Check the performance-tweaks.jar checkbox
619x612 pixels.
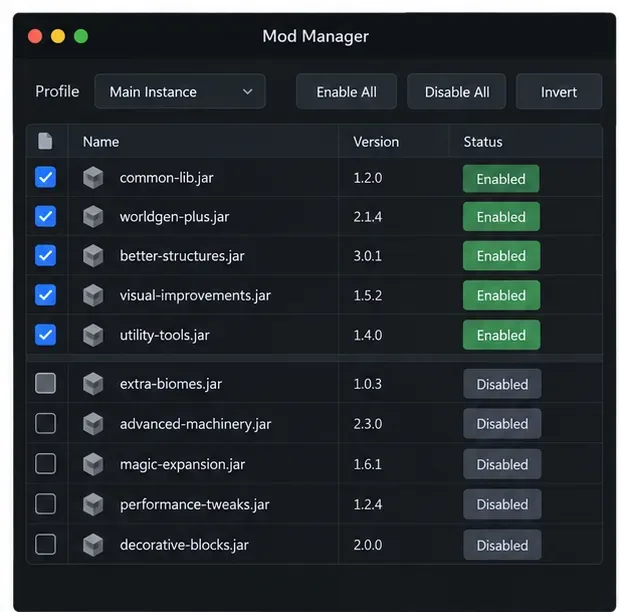45,504
